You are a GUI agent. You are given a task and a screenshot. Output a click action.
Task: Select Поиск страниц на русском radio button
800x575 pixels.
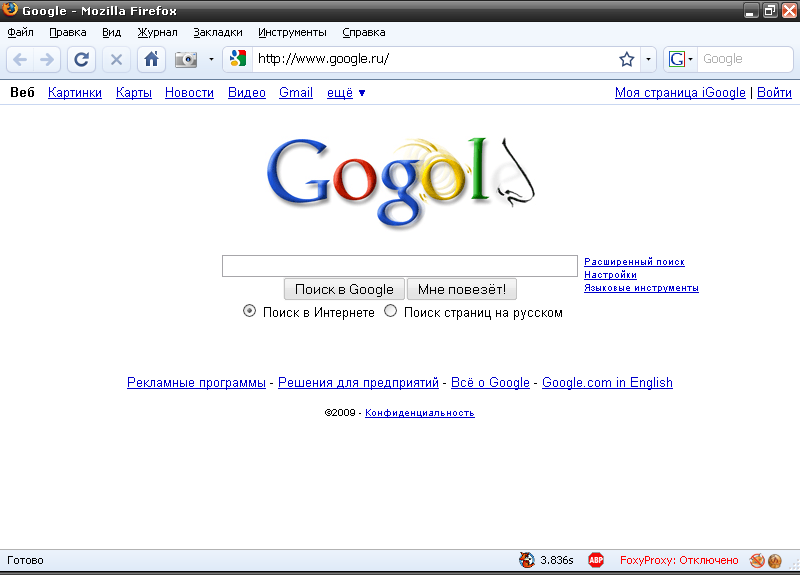[390, 311]
